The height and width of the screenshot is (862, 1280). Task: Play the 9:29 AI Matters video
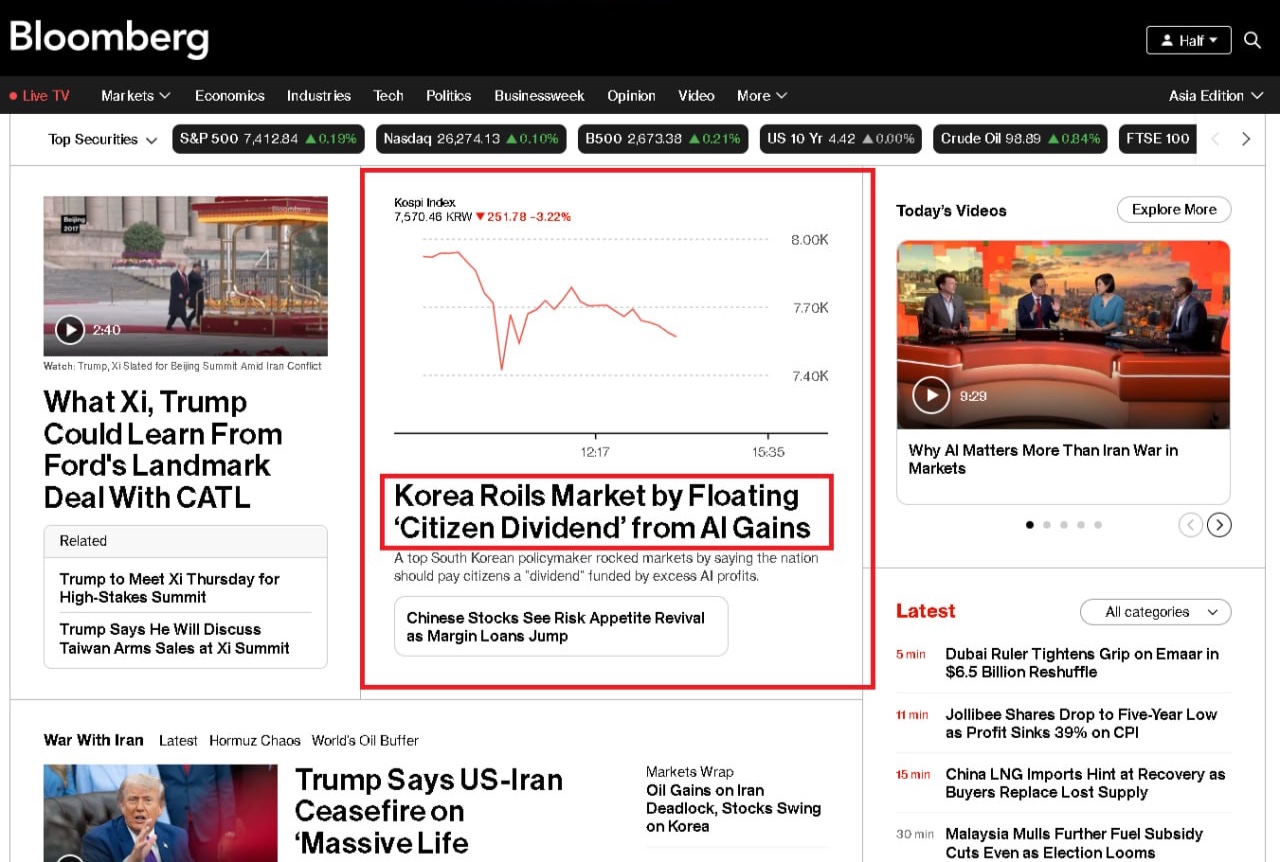coord(931,395)
